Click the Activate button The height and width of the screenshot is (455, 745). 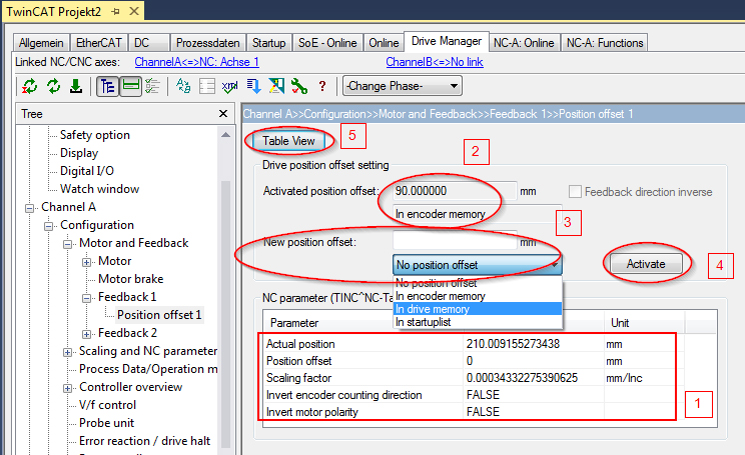646,264
